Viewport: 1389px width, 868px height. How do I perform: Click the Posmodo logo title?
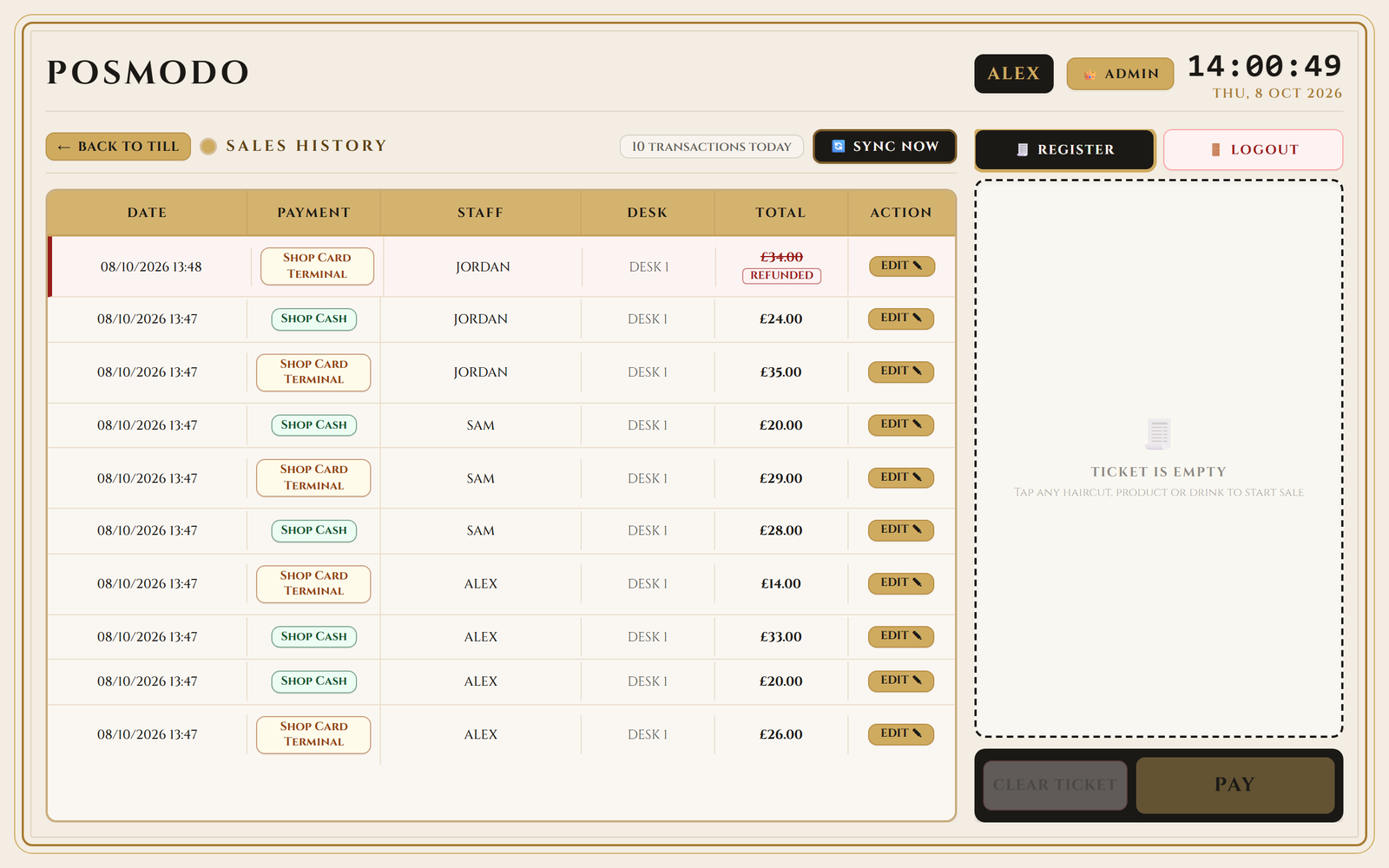click(148, 72)
